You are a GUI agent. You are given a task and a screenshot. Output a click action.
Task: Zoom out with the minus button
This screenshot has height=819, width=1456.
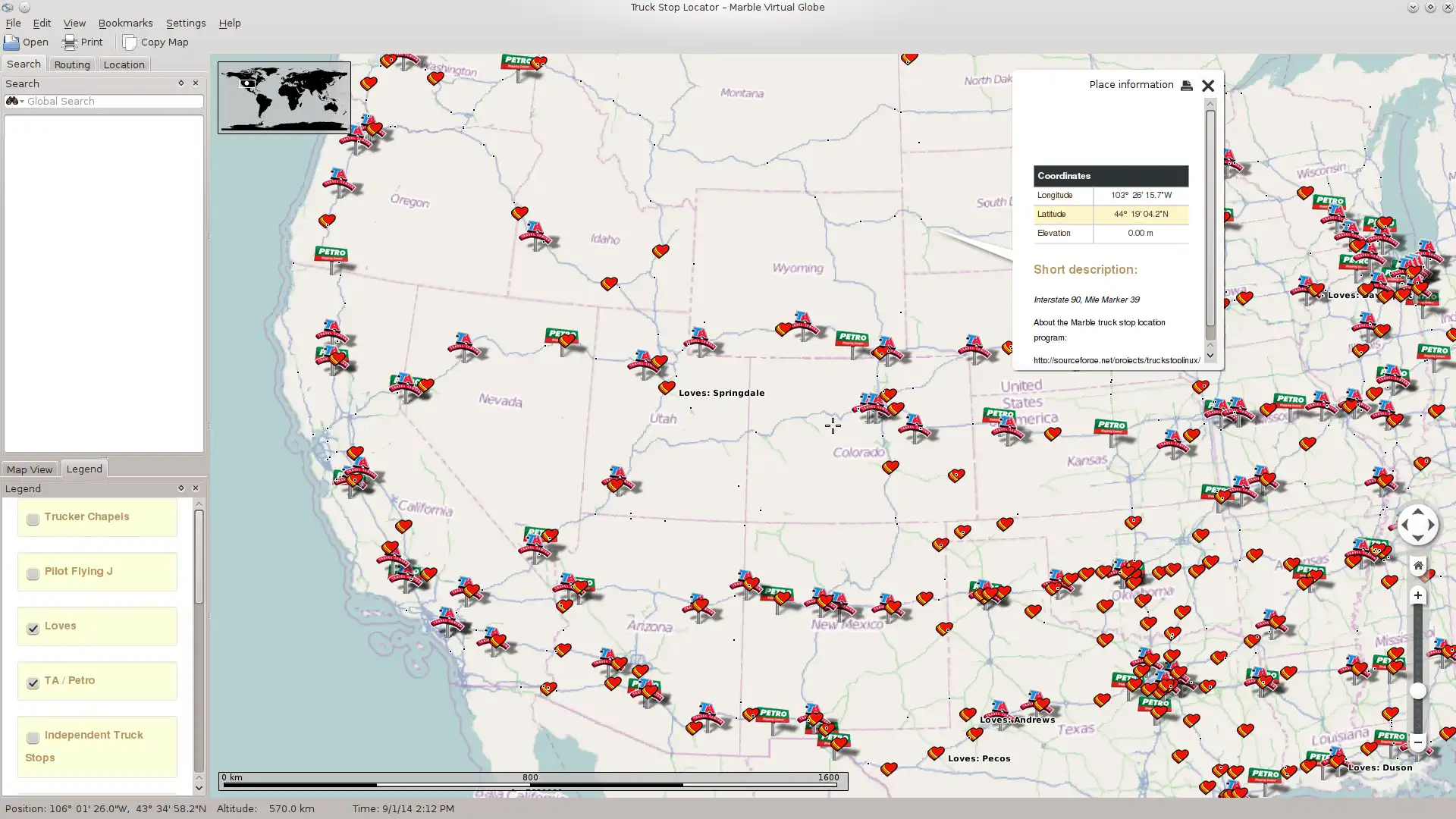(x=1417, y=742)
